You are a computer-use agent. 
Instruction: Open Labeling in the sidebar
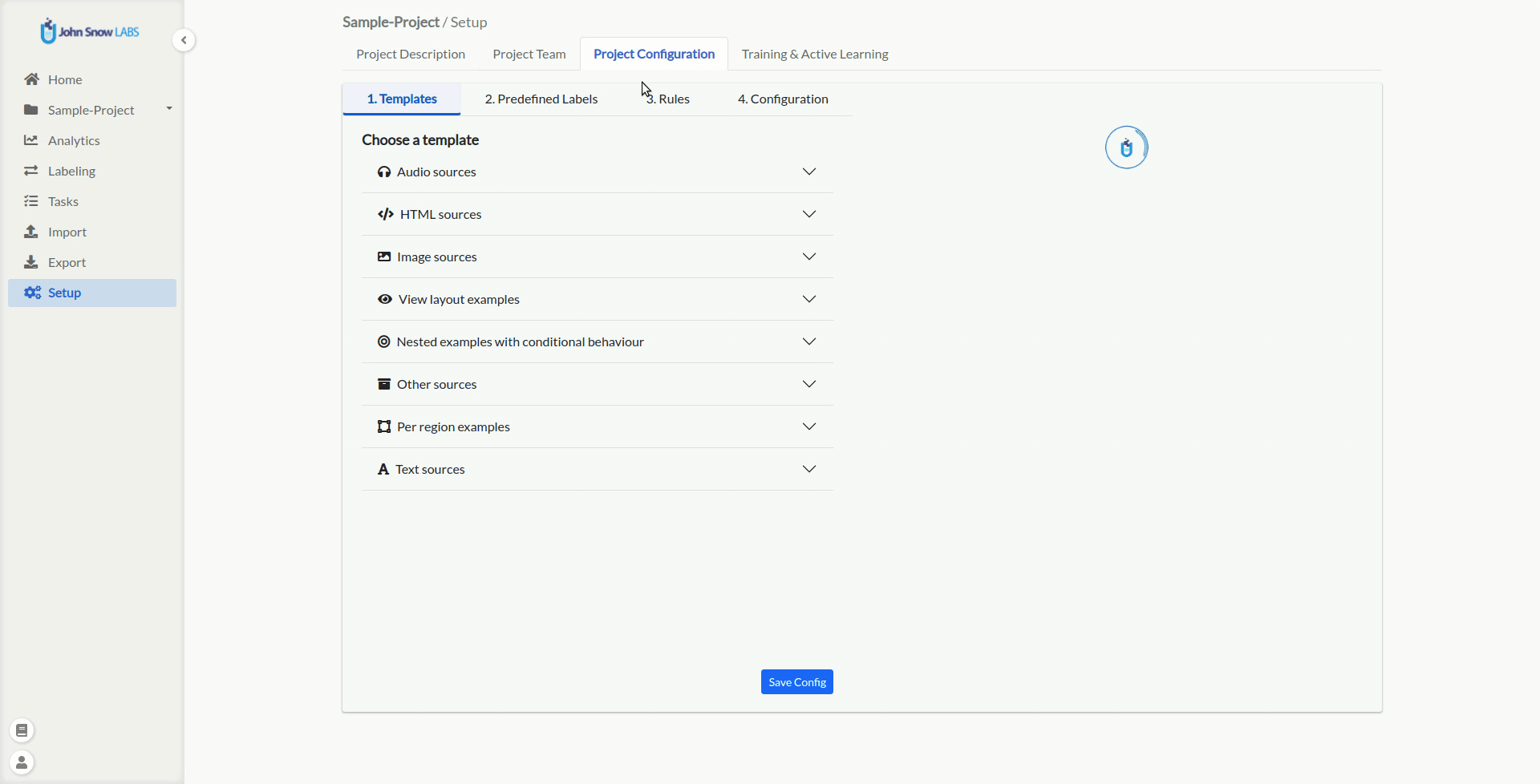(x=92, y=171)
